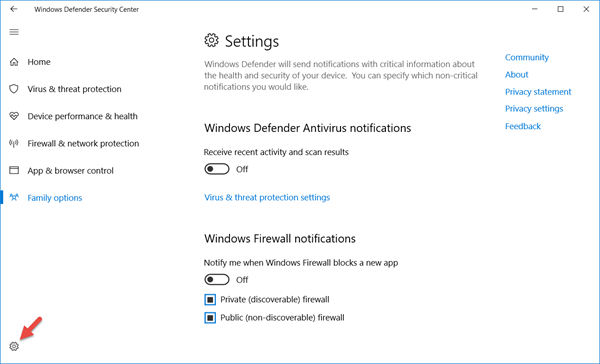Screen dimensions: 600x364
Task: Check Public (non-discoverable) firewall box
Action: [x=210, y=318]
